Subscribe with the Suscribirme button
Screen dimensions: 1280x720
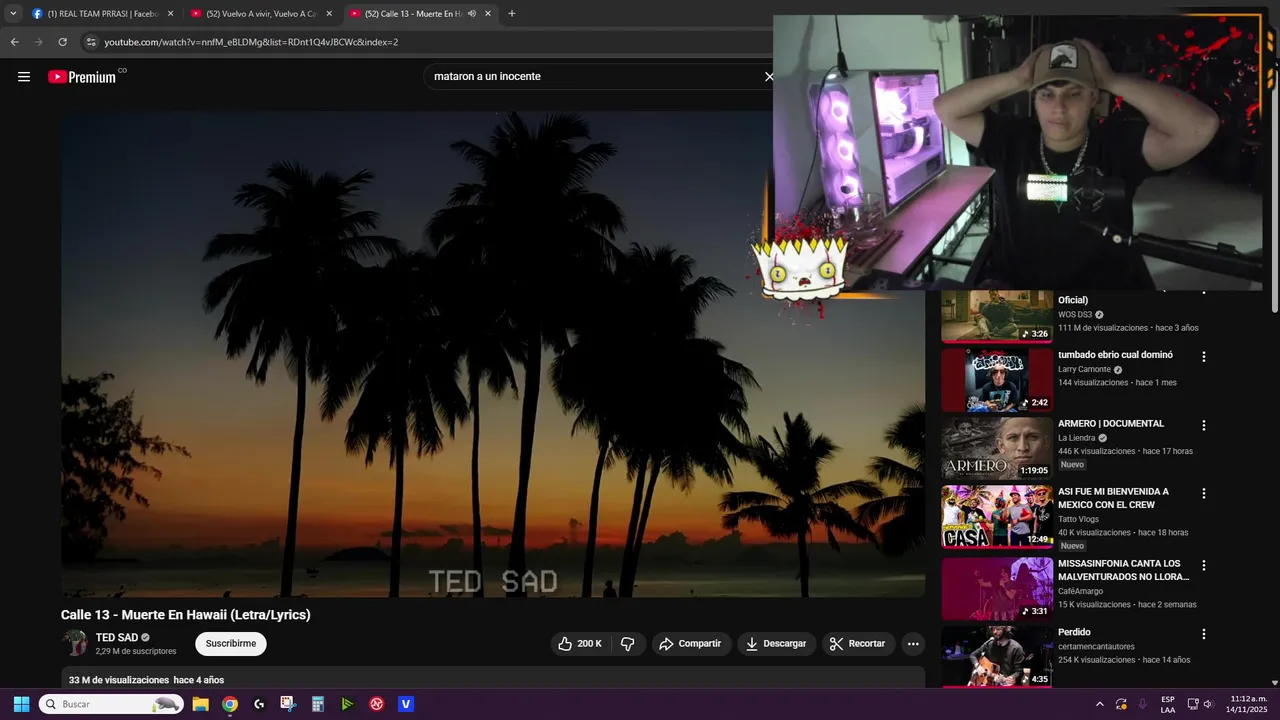click(x=231, y=644)
